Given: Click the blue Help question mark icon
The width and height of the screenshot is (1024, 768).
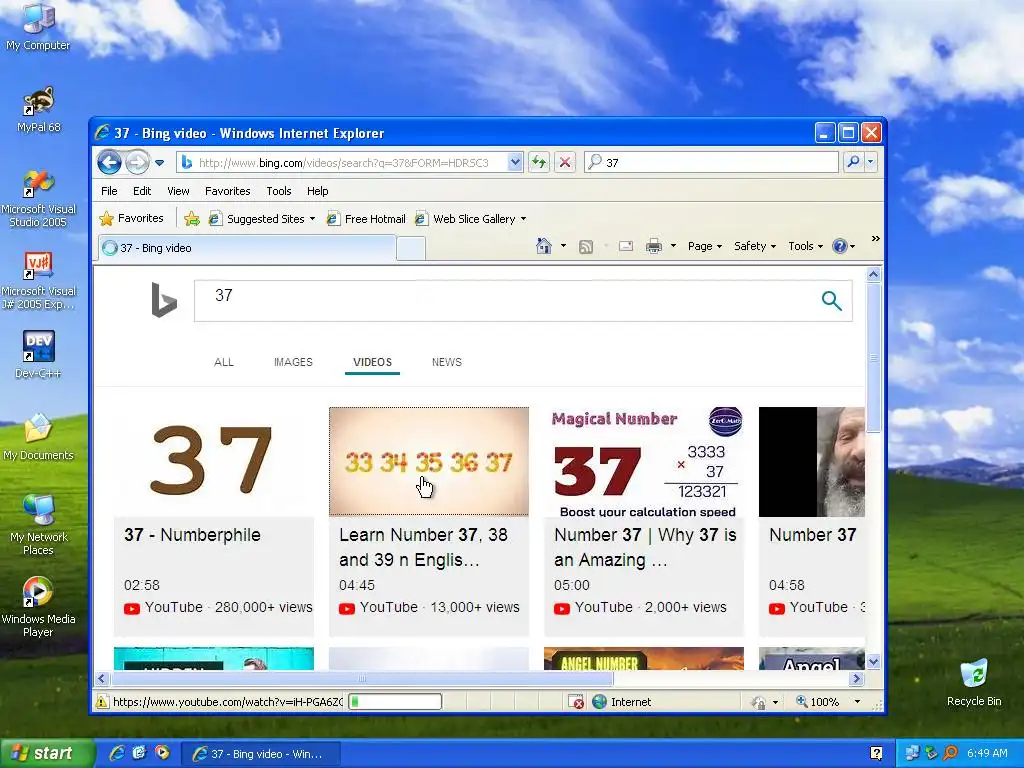Looking at the screenshot, I should pyautogui.click(x=839, y=246).
